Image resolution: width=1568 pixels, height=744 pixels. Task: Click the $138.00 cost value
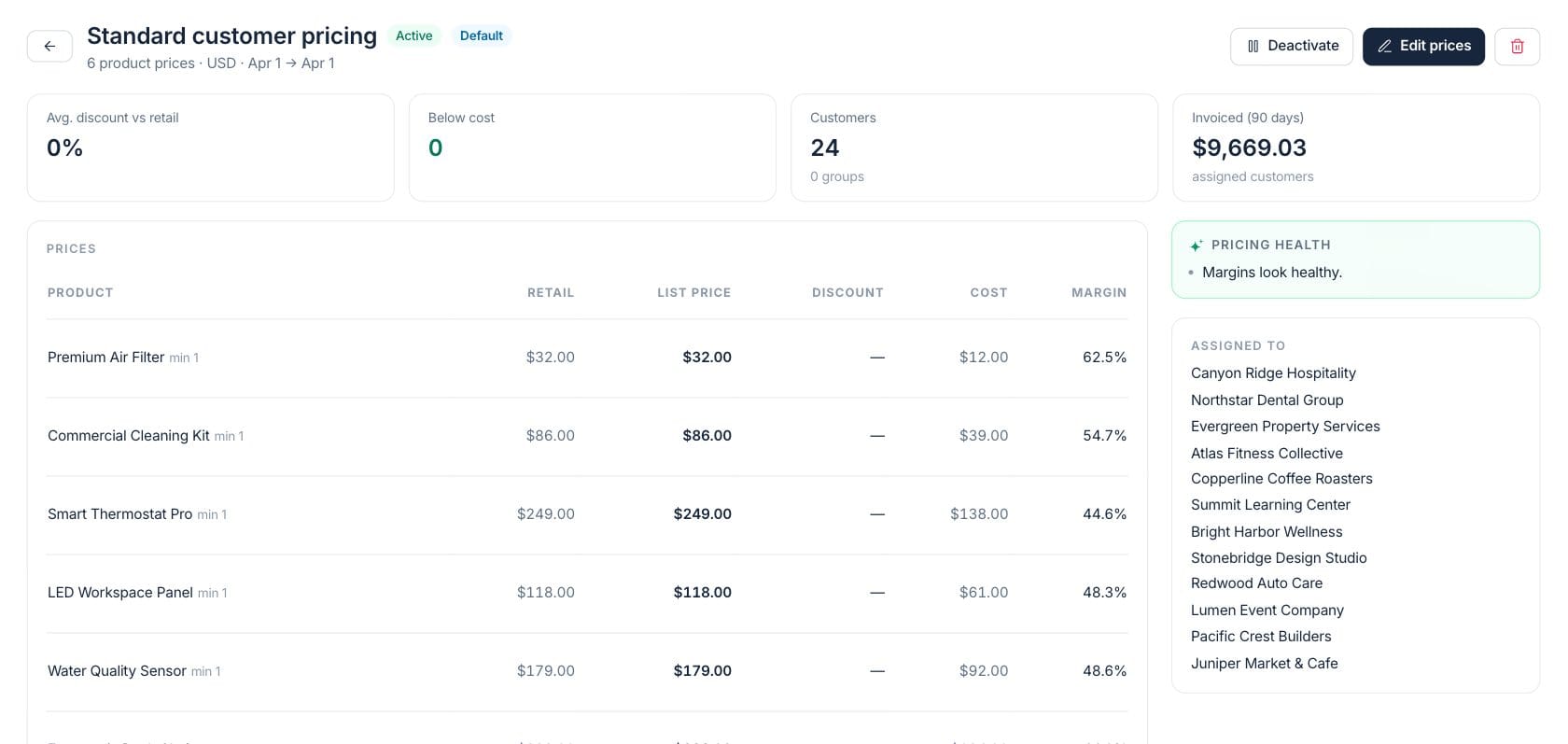(979, 514)
